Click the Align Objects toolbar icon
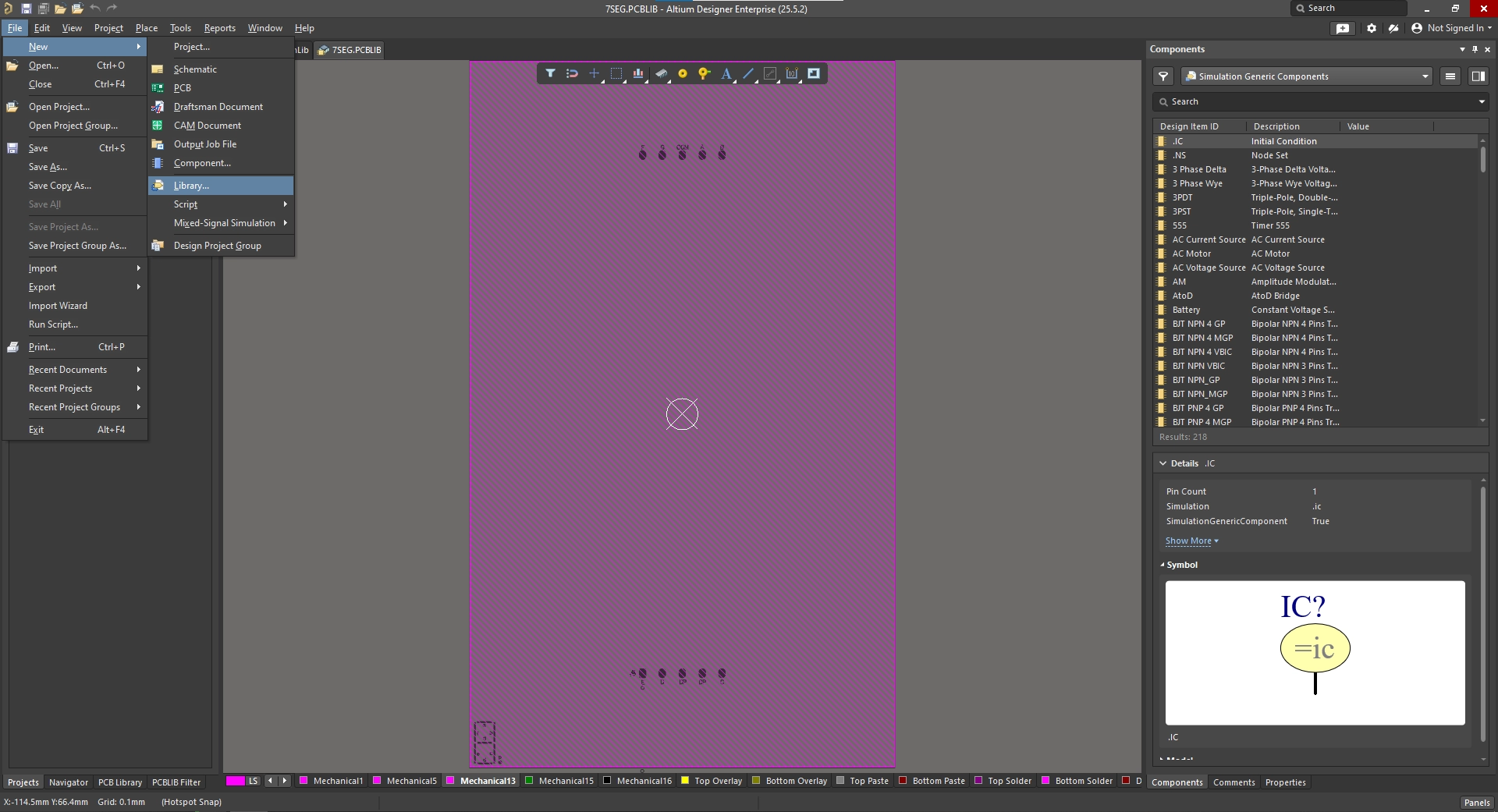Screen dimensions: 1498x812 (638, 73)
